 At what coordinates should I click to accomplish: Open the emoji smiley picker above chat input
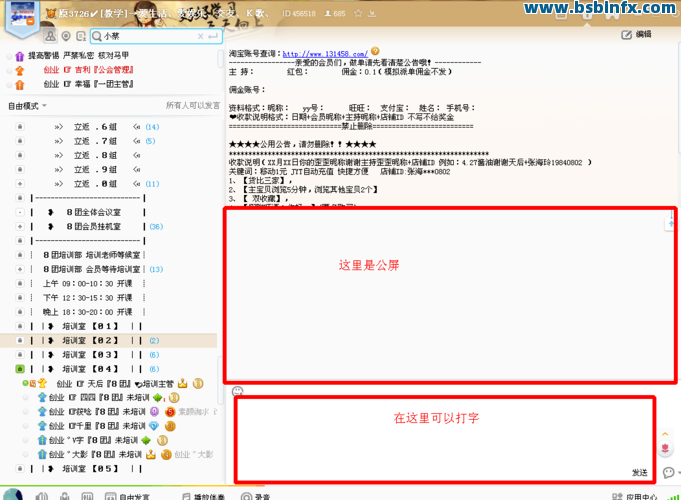pyautogui.click(x=238, y=391)
